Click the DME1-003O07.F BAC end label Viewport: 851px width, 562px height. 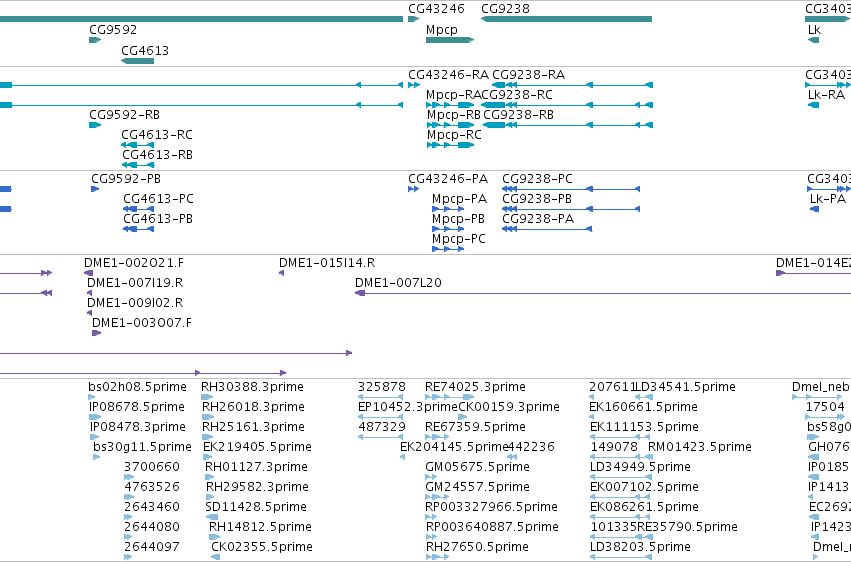click(x=142, y=323)
